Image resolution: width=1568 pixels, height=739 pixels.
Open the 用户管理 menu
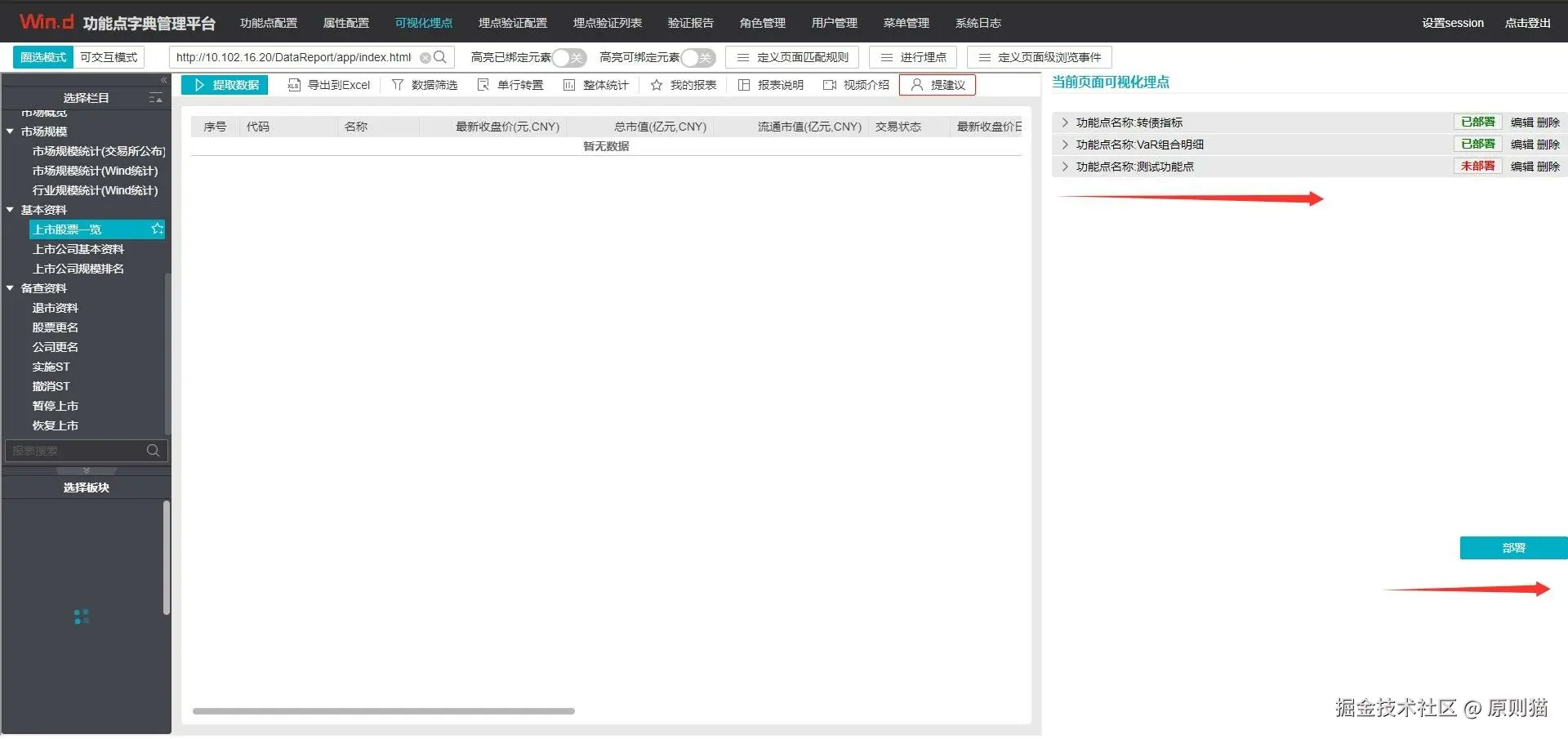[834, 22]
